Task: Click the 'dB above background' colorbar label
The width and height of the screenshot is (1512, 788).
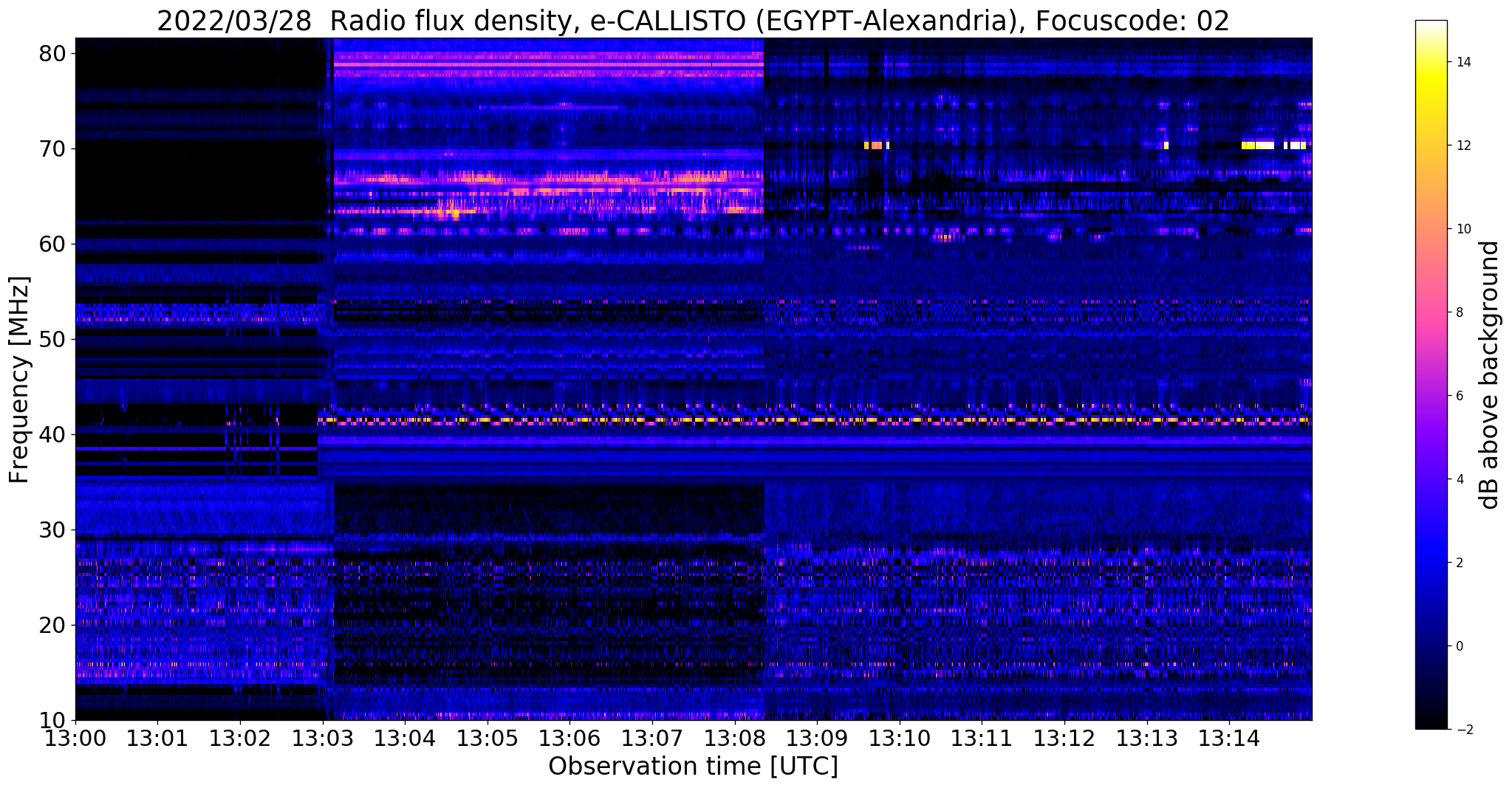Action: (1489, 374)
